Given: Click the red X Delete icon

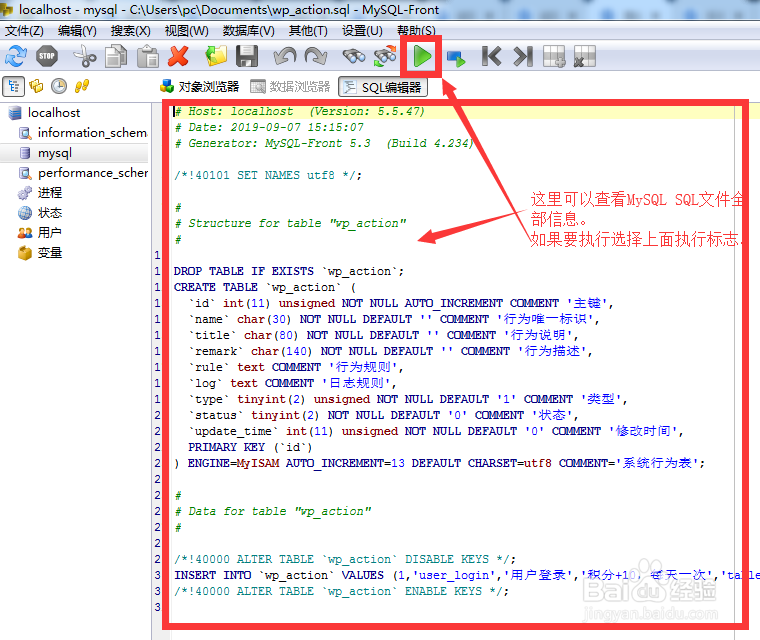Looking at the screenshot, I should click(x=178, y=56).
